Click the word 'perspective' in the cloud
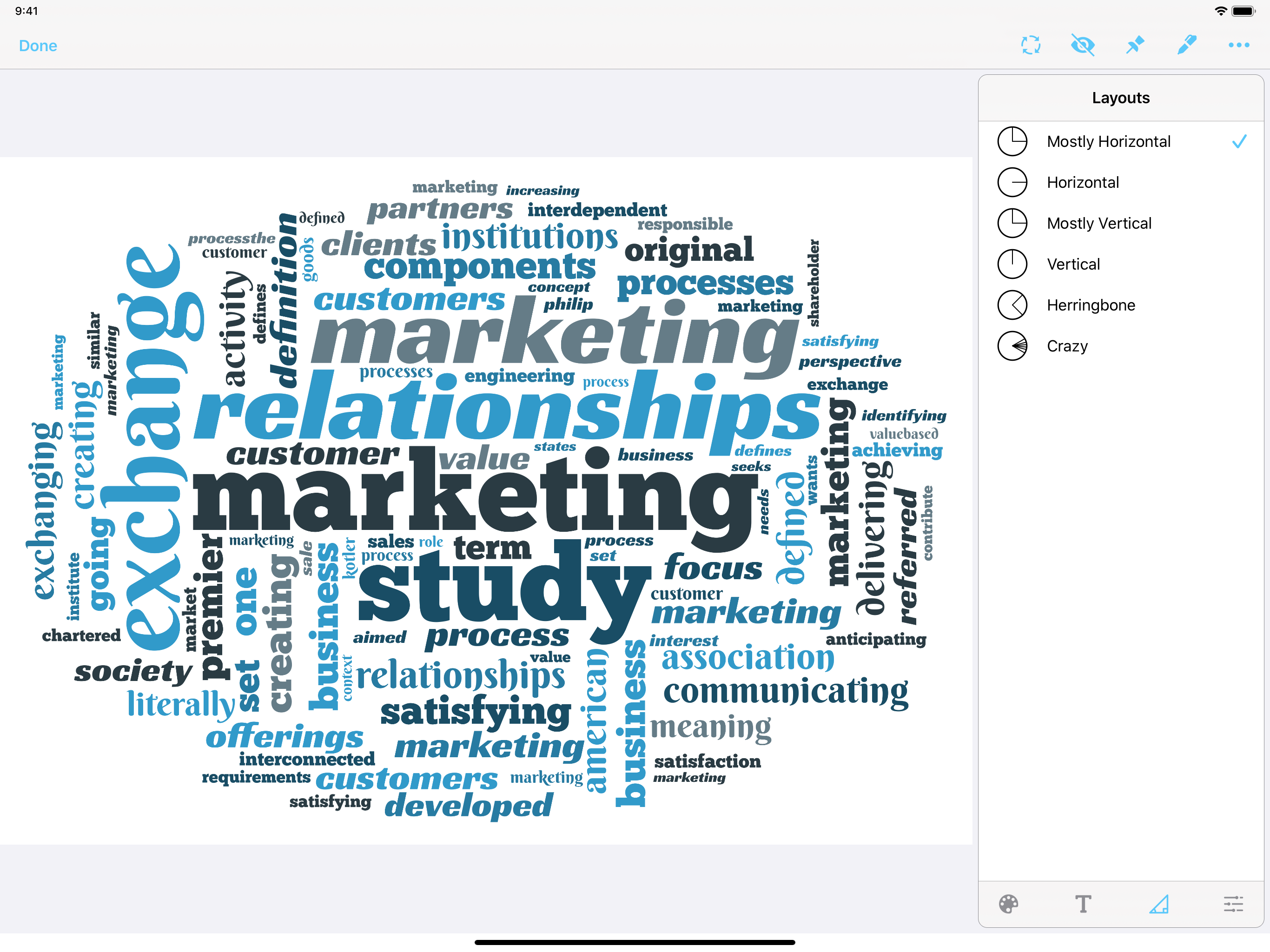The image size is (1270, 952). (x=850, y=362)
